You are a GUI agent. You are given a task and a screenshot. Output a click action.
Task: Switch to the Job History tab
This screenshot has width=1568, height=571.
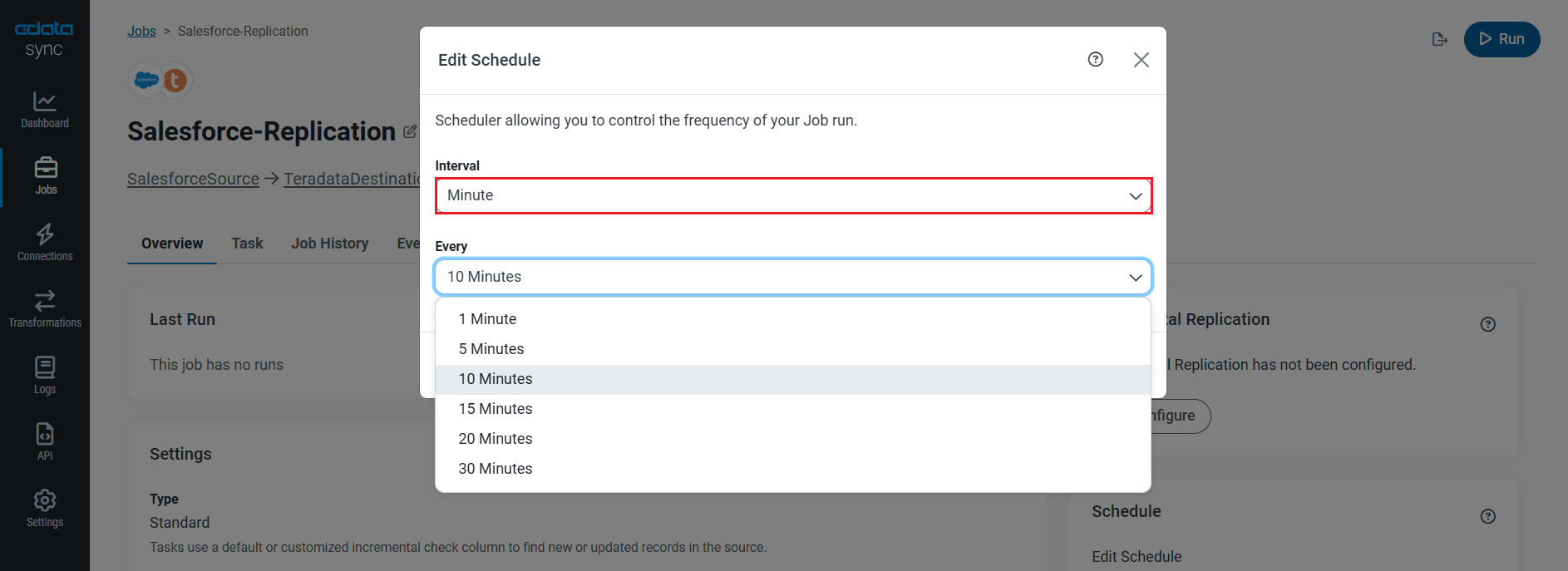tap(329, 244)
